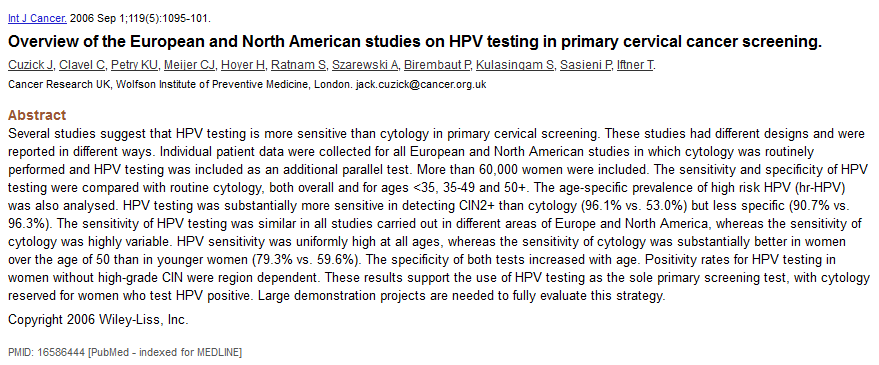
Task: Click the PubMed indexed for MEDLINE label
Action: pyautogui.click(x=165, y=352)
